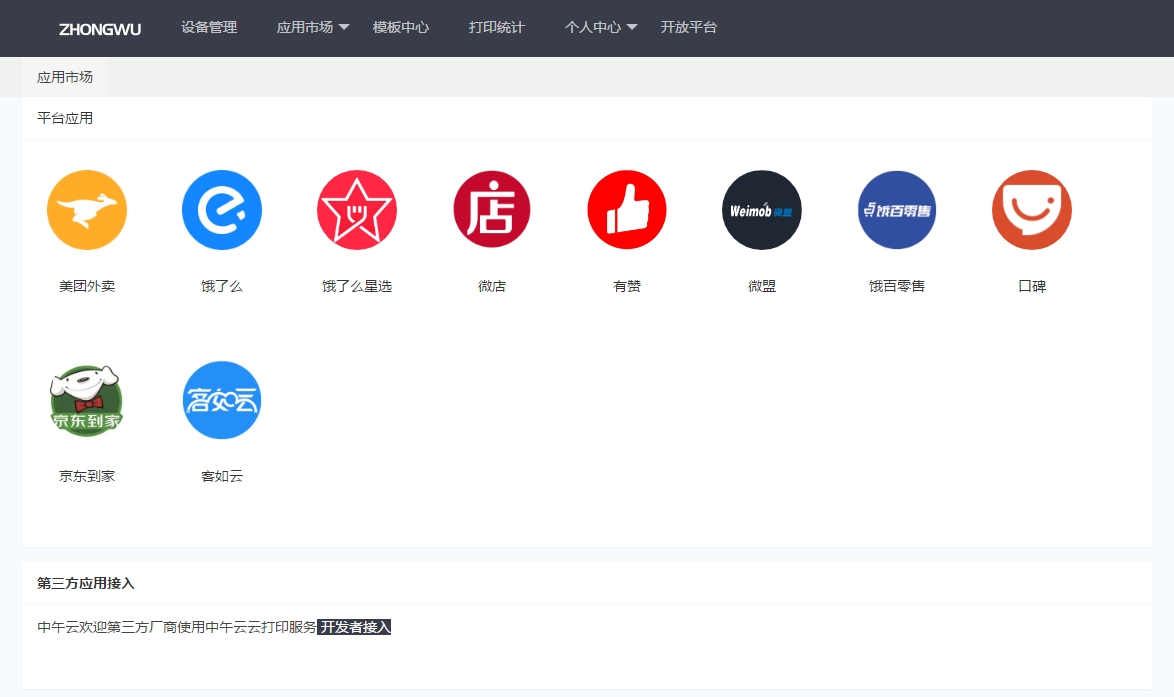The width and height of the screenshot is (1174, 697).
Task: Click the 有赞 text label
Action: pos(627,286)
